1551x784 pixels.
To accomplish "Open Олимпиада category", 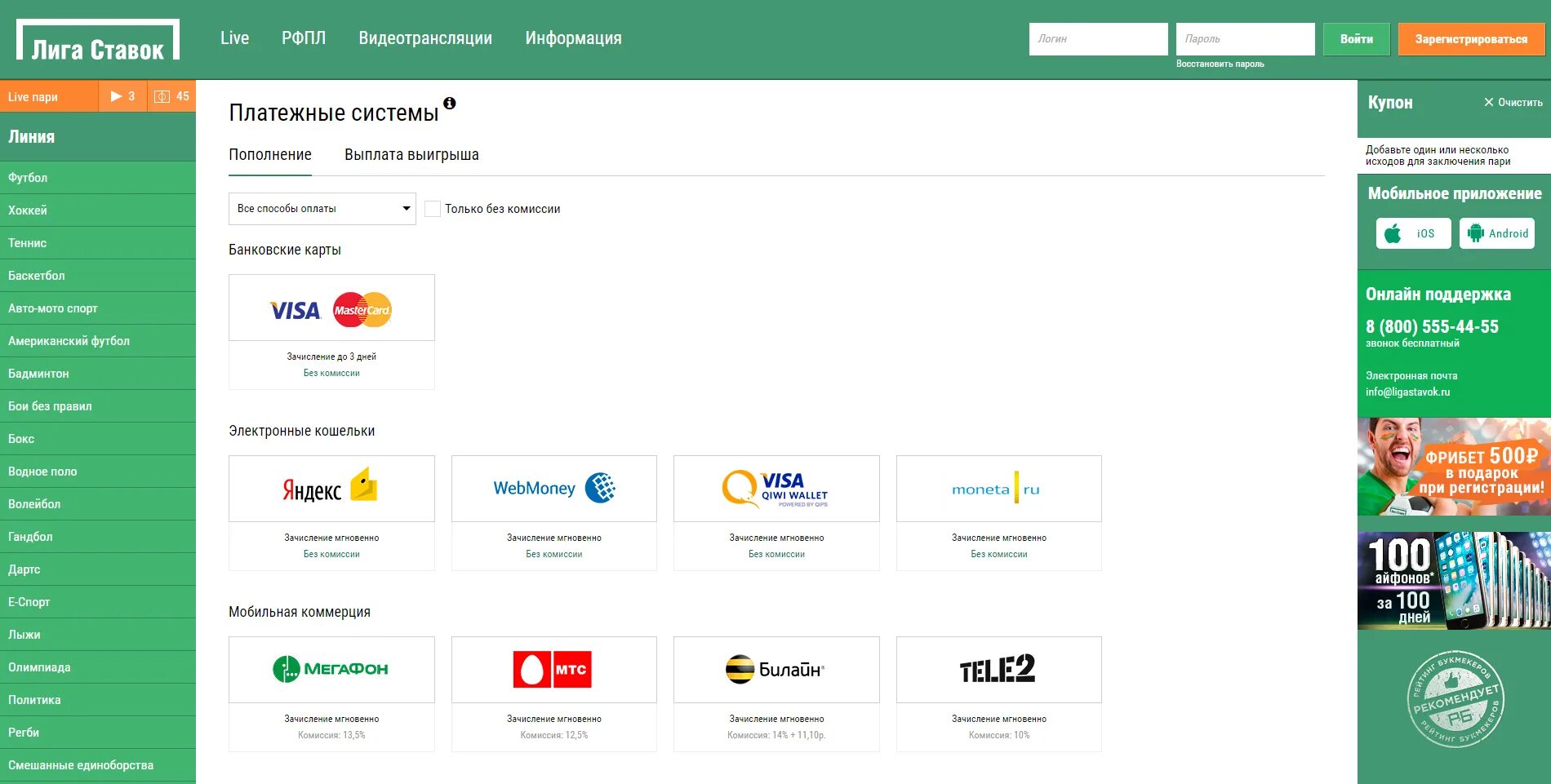I will click(98, 667).
